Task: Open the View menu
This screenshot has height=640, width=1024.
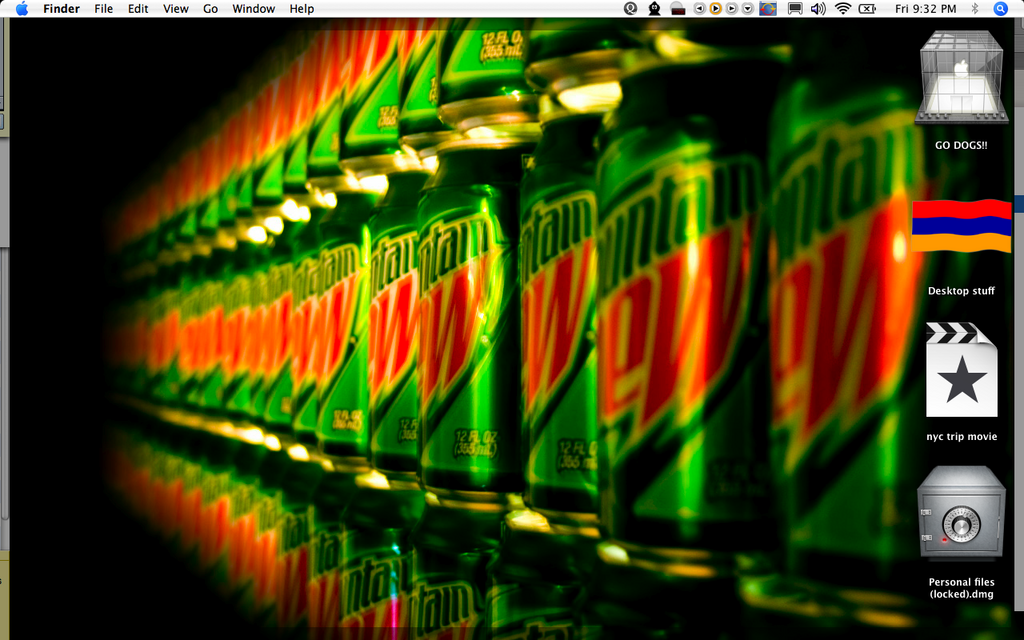Action: pyautogui.click(x=176, y=8)
